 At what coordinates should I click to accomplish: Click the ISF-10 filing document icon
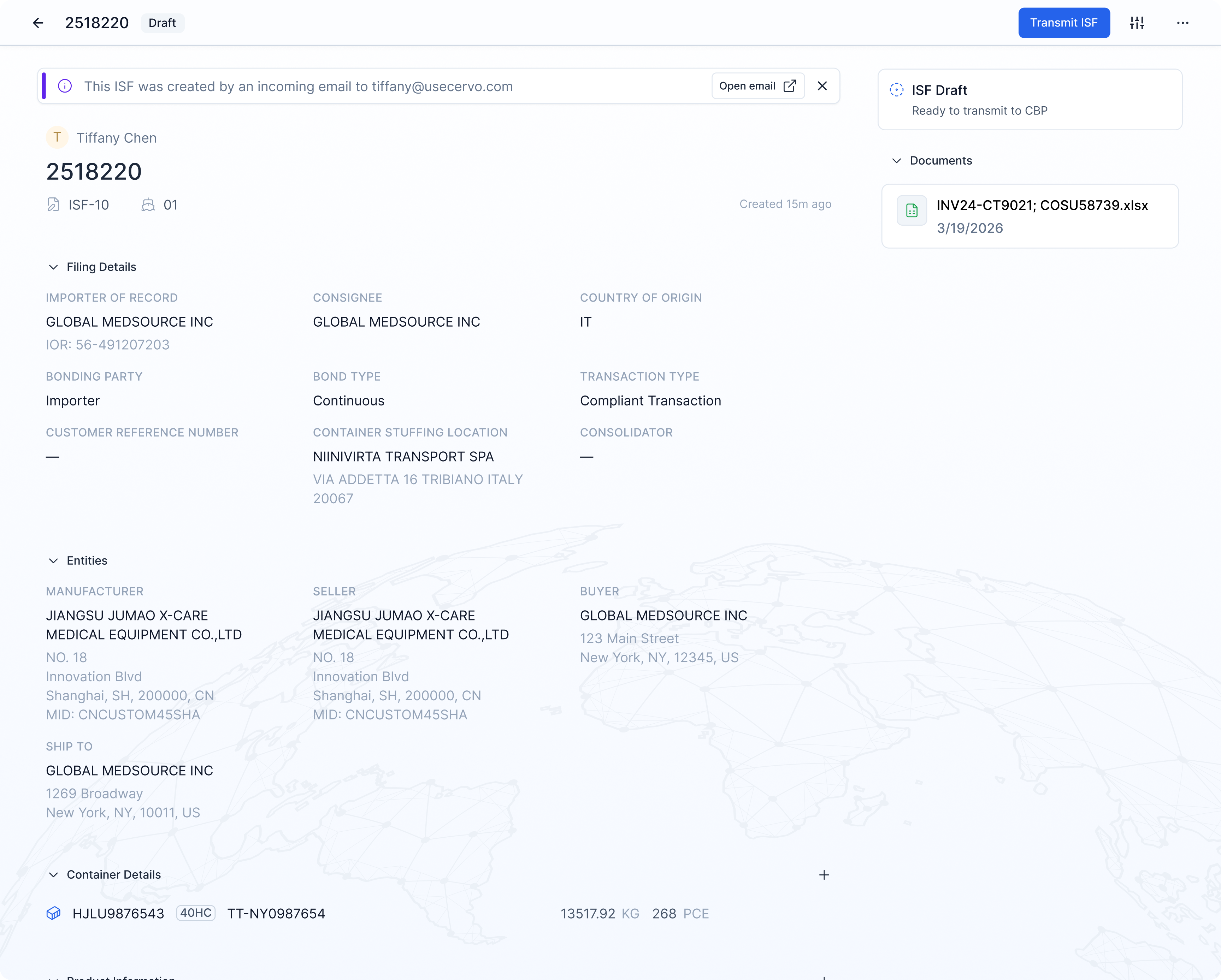tap(53, 204)
